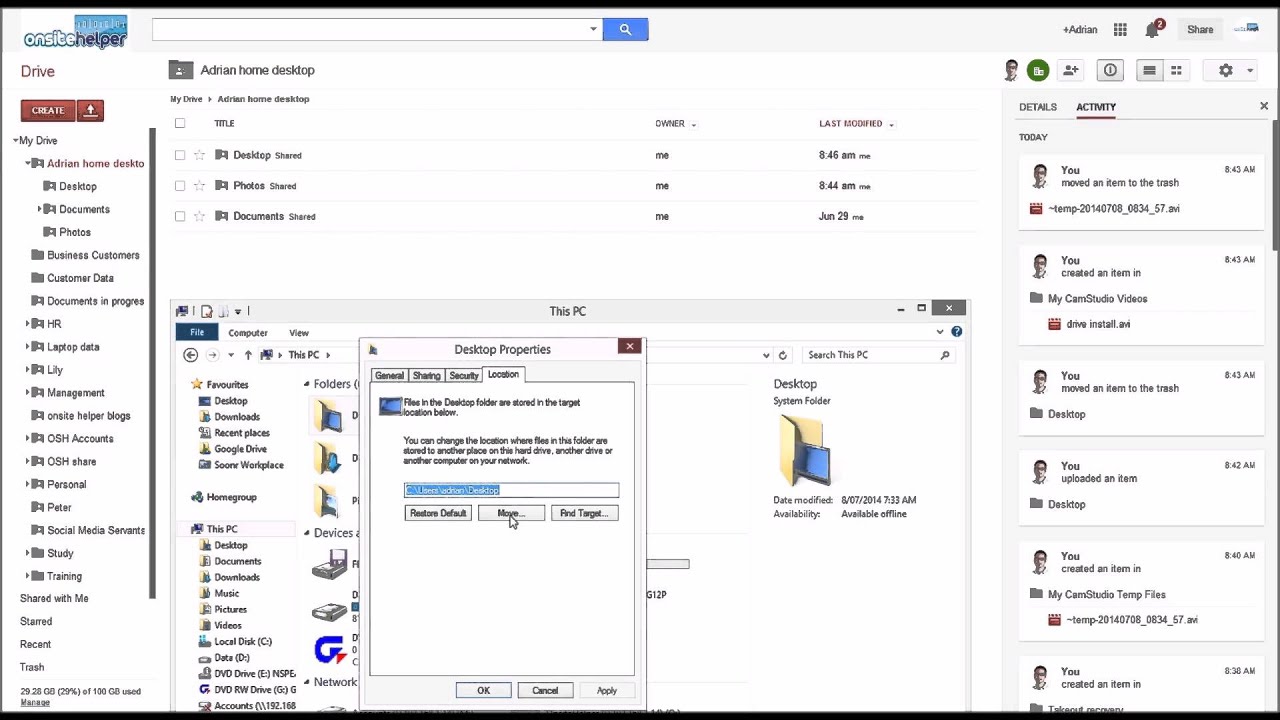Expand the Training folder in Drive tree
This screenshot has width=1280, height=720.
tap(29, 576)
